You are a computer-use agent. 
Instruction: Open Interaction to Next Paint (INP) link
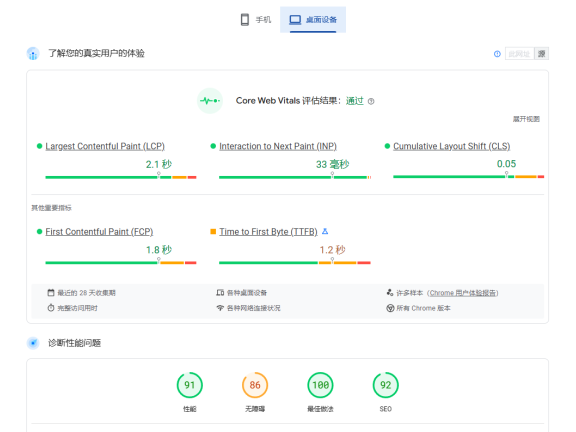pos(278,146)
